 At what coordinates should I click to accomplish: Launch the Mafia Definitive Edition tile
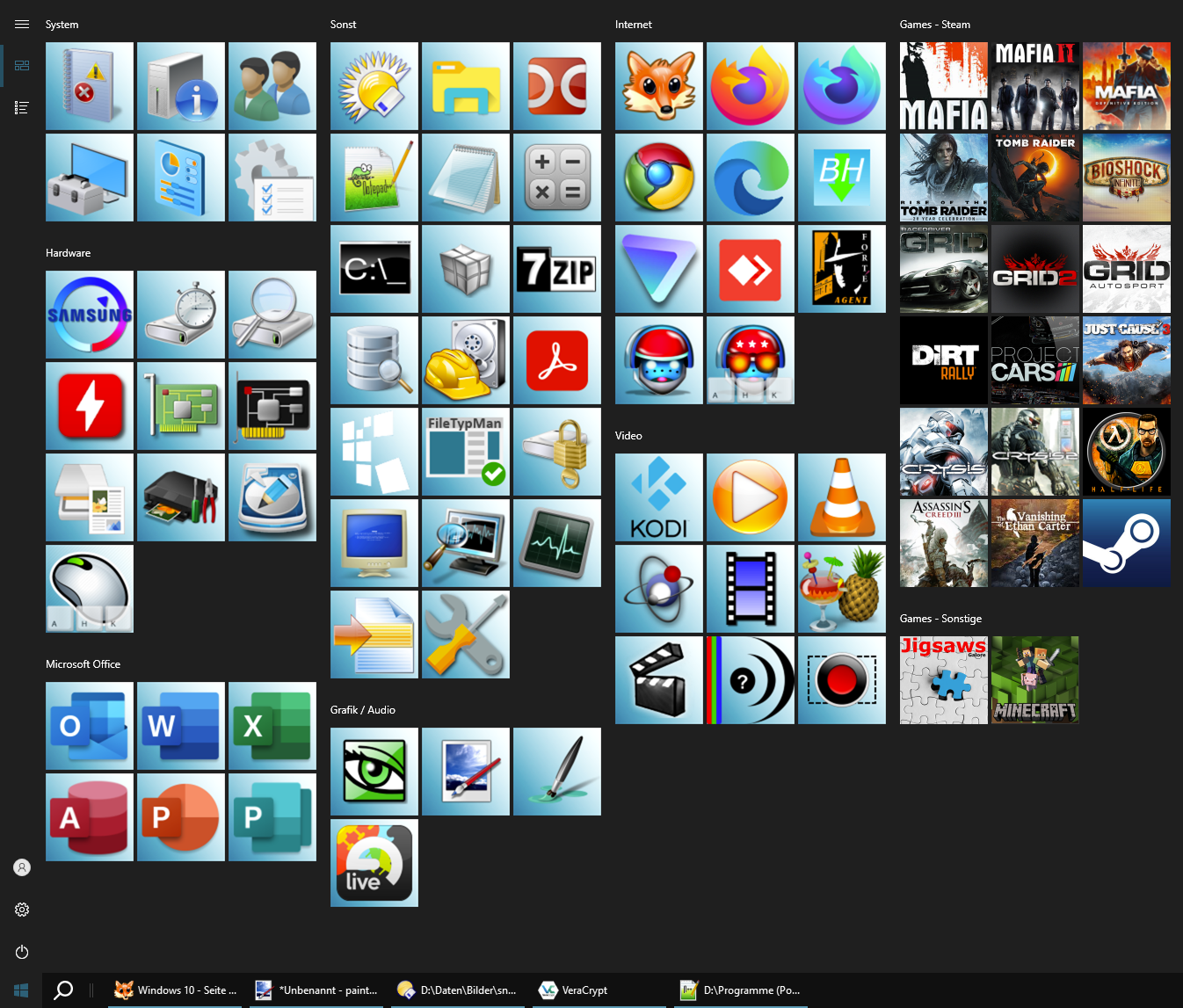click(1127, 86)
